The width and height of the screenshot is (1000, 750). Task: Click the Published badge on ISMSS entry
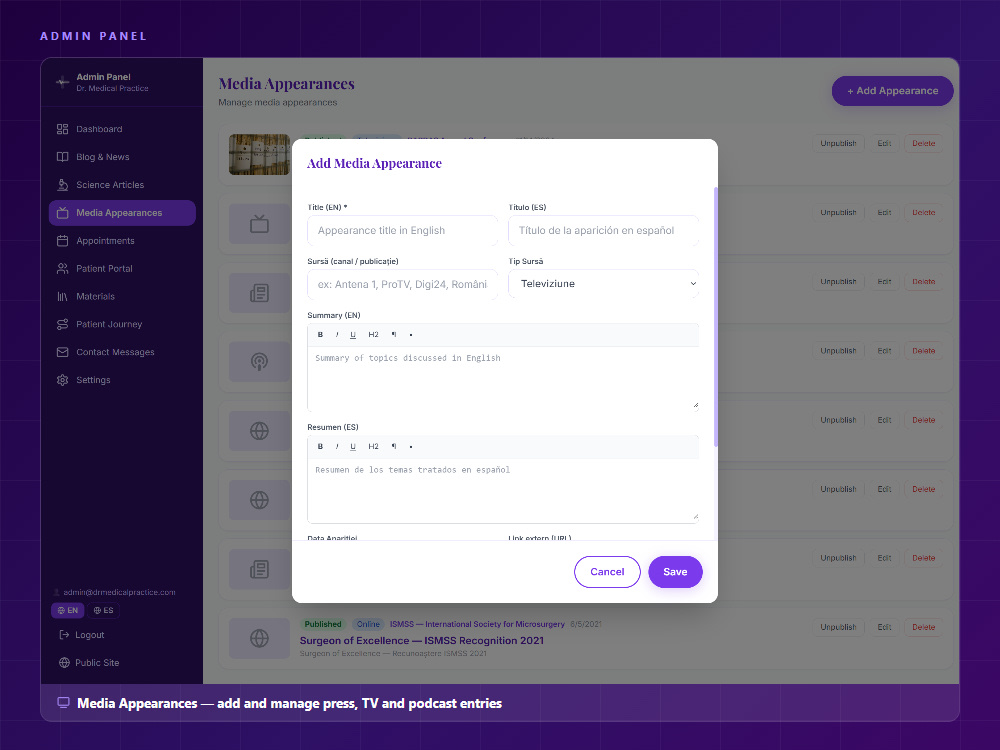point(323,624)
